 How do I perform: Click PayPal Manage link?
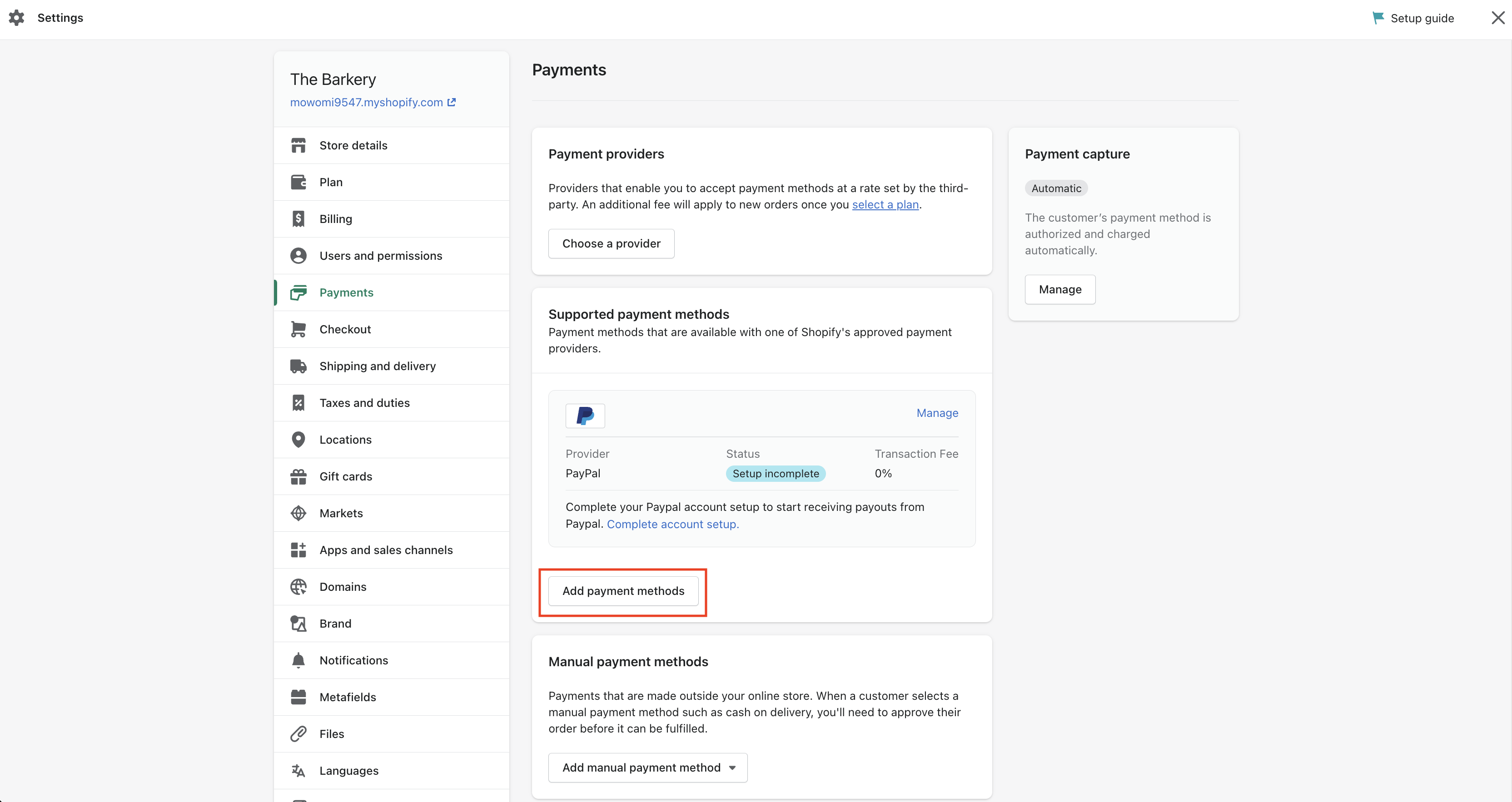[x=937, y=413]
